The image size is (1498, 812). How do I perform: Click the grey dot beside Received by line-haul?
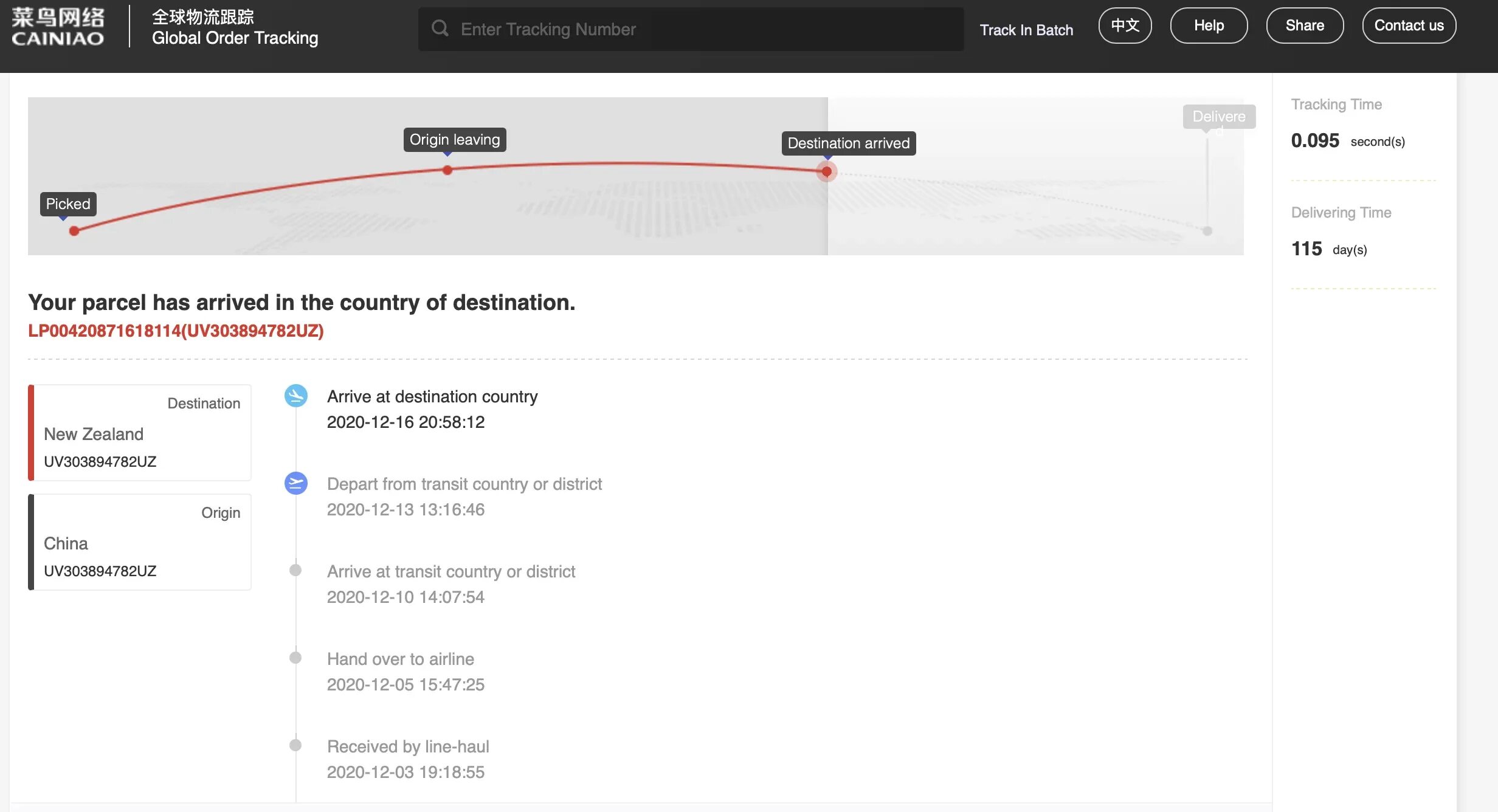point(295,745)
